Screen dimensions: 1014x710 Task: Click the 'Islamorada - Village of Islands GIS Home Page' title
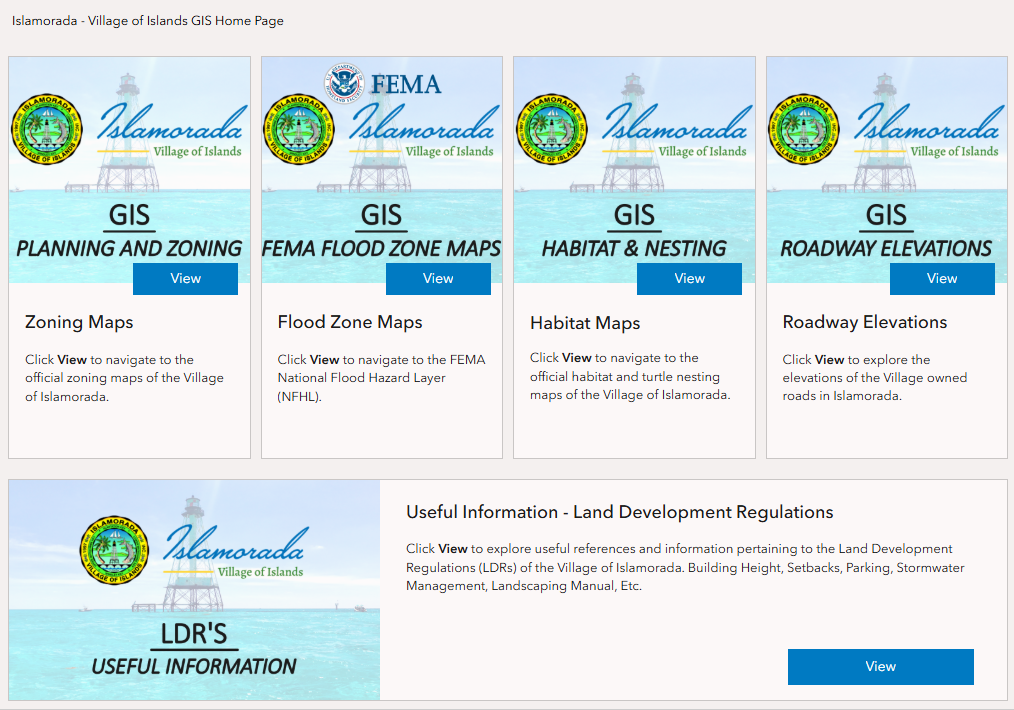pos(148,21)
